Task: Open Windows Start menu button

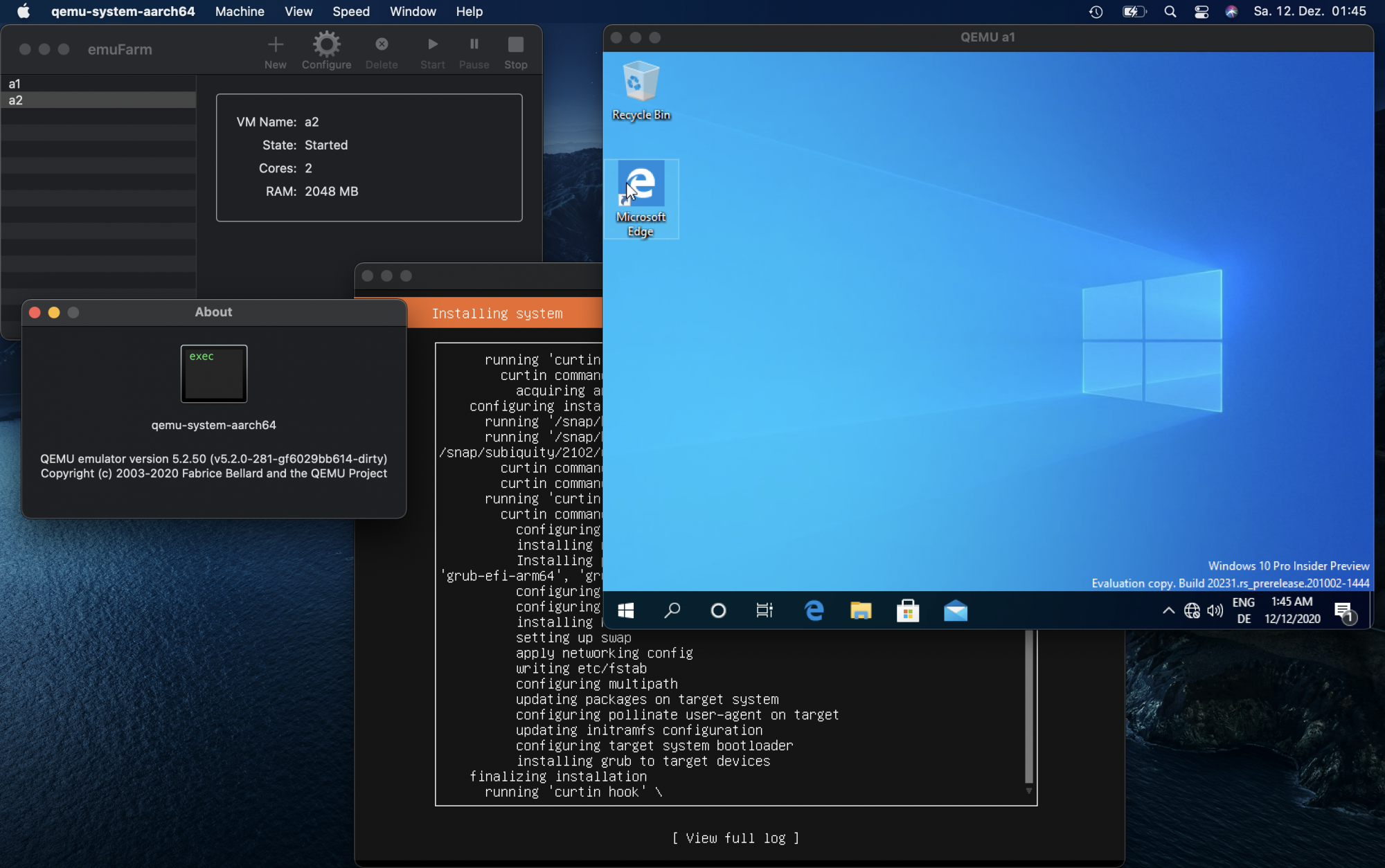Action: (626, 611)
